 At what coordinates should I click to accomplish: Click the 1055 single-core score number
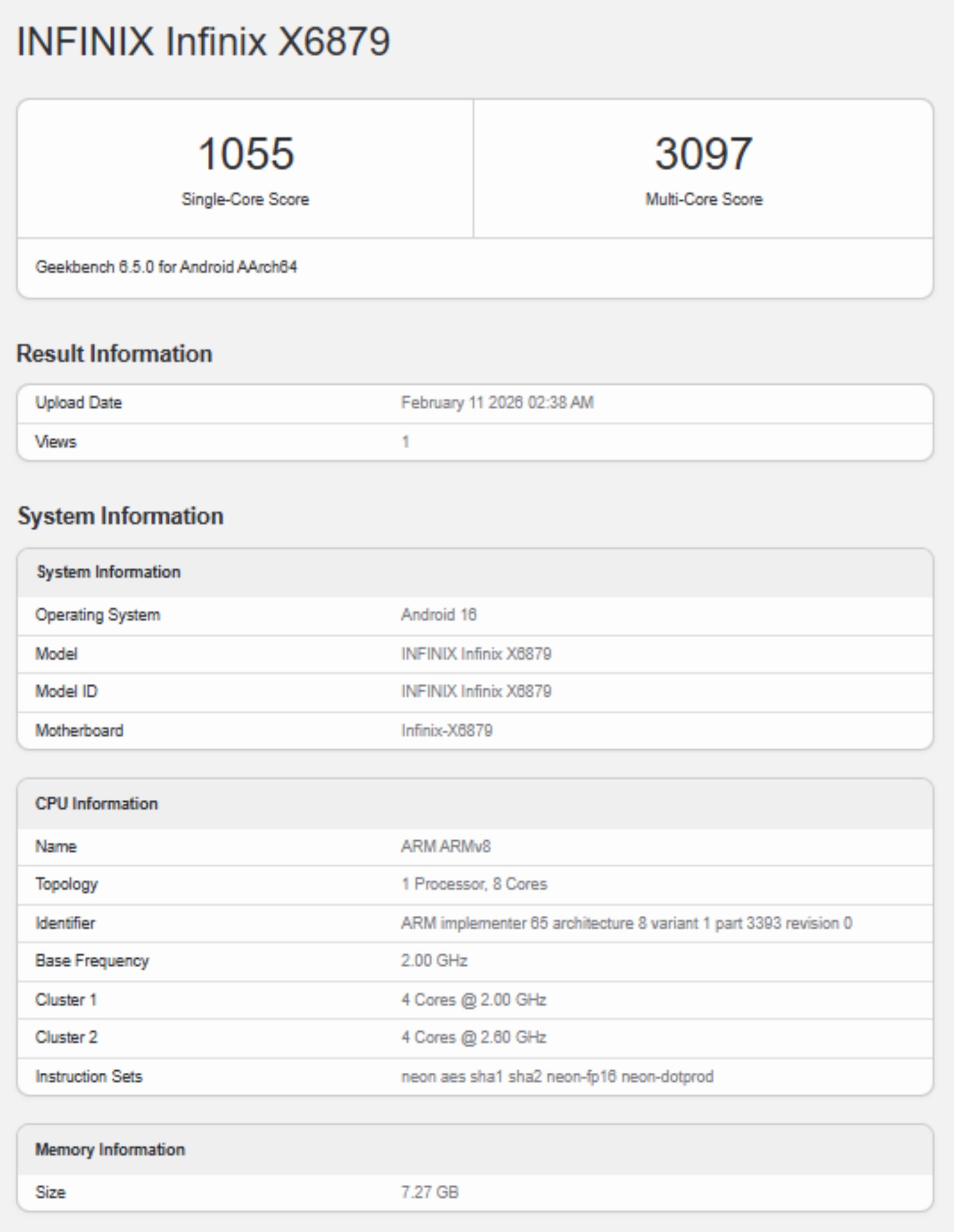point(245,154)
